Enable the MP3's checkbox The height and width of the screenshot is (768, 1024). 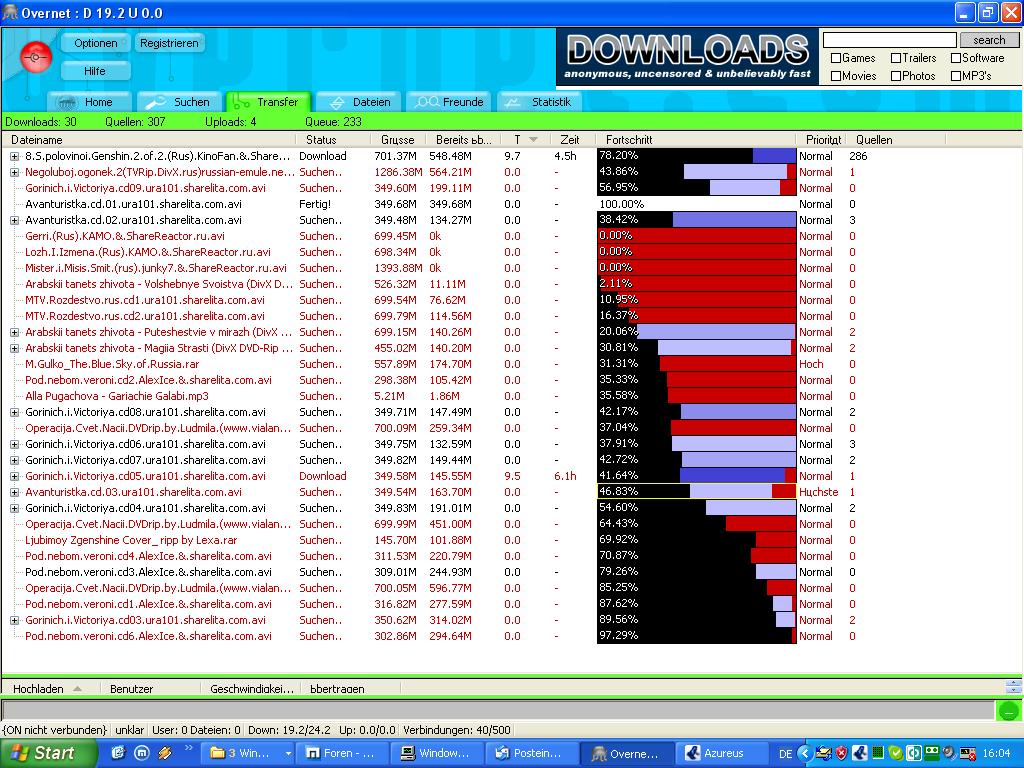(x=956, y=76)
